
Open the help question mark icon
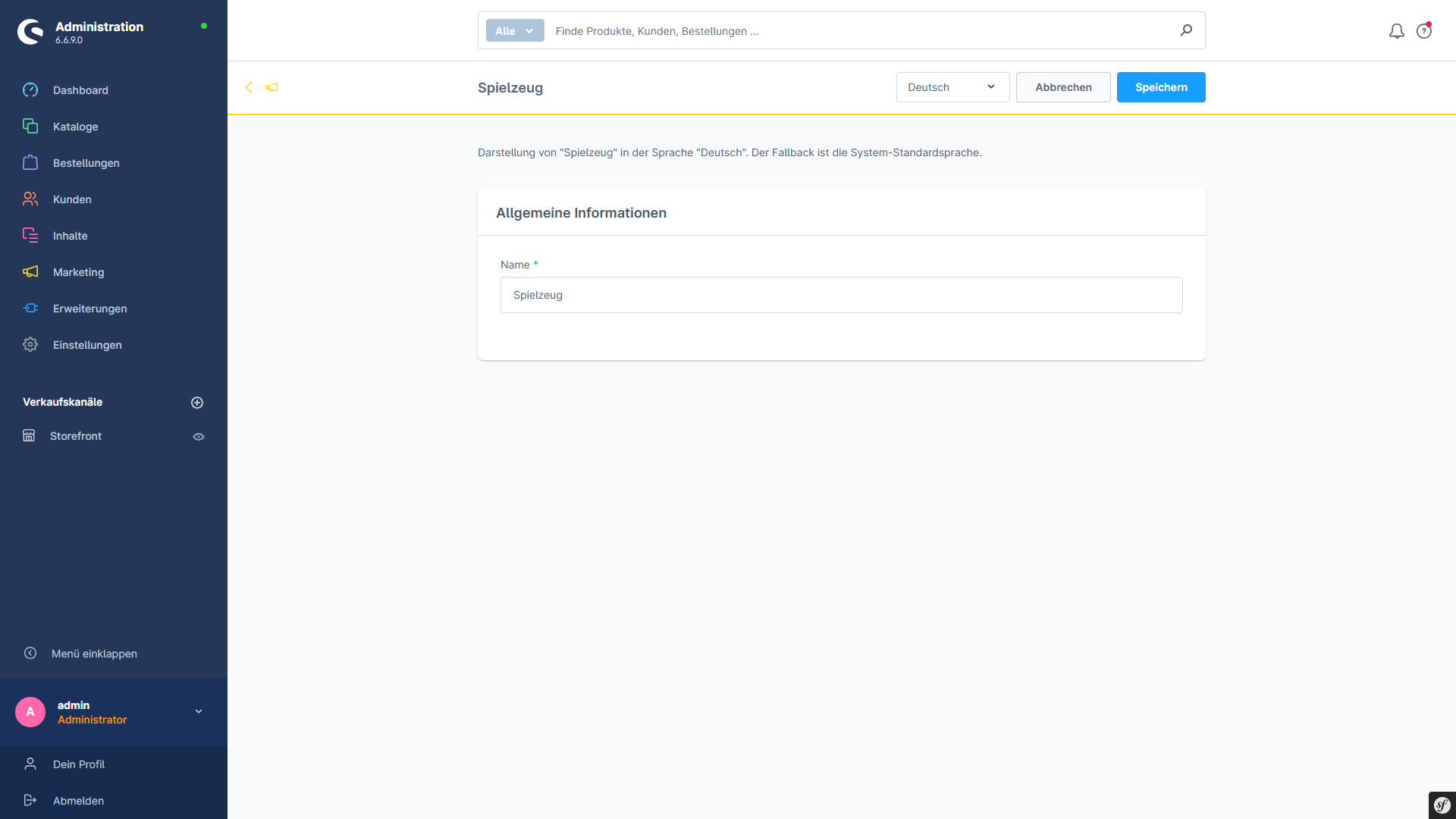pyautogui.click(x=1423, y=31)
